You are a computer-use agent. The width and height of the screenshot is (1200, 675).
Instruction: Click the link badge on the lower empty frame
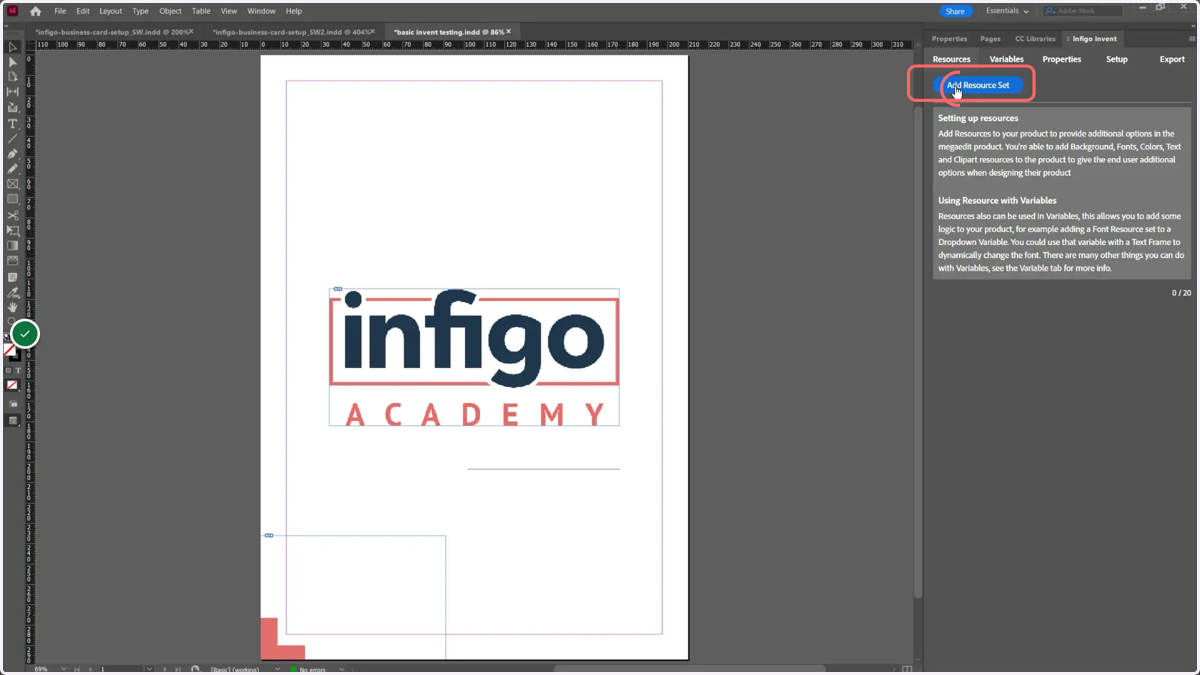pos(269,536)
